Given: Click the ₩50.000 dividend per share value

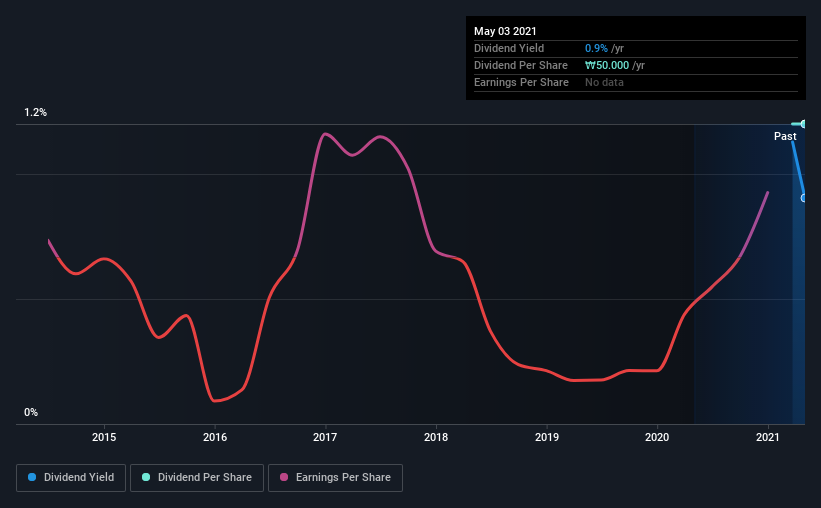Looking at the screenshot, I should pos(607,65).
